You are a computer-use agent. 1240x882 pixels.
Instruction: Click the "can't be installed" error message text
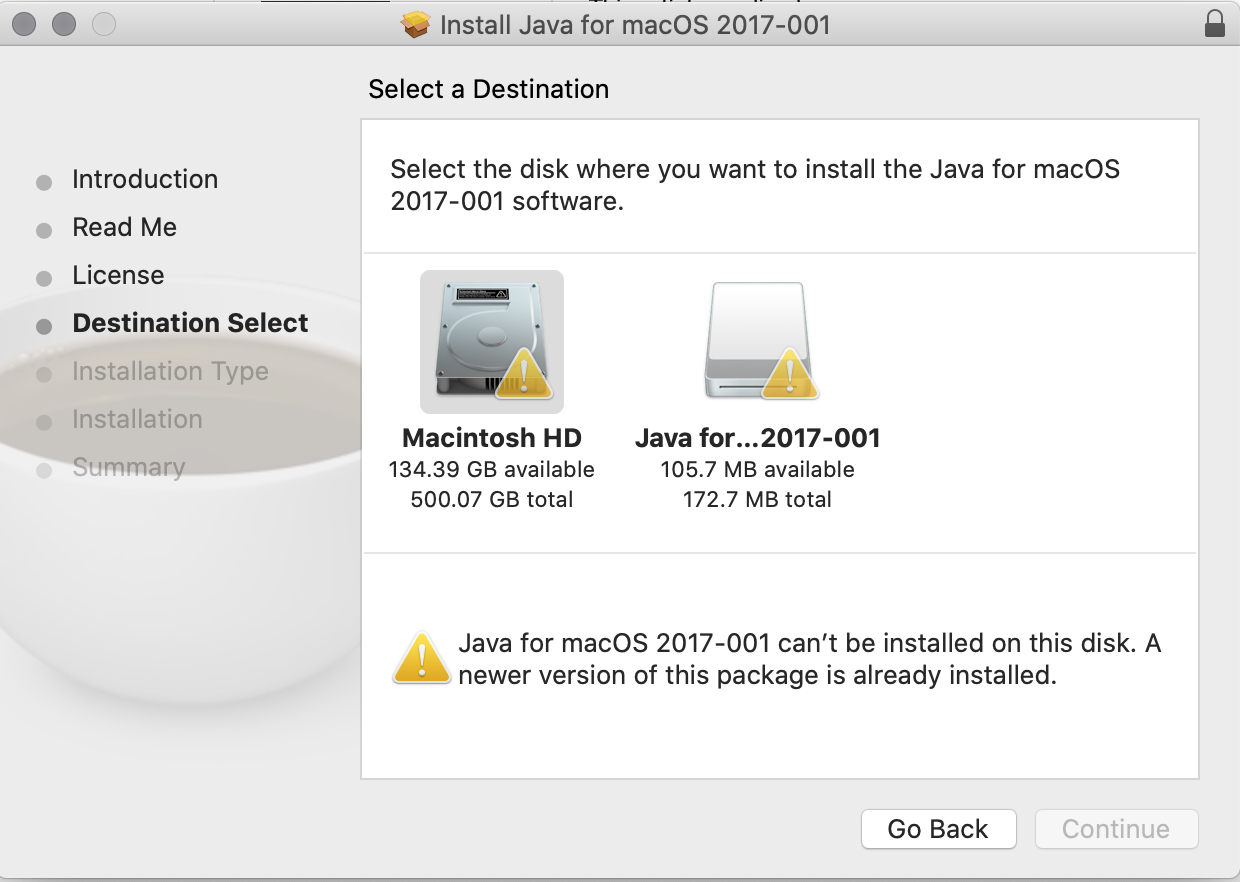coord(809,659)
